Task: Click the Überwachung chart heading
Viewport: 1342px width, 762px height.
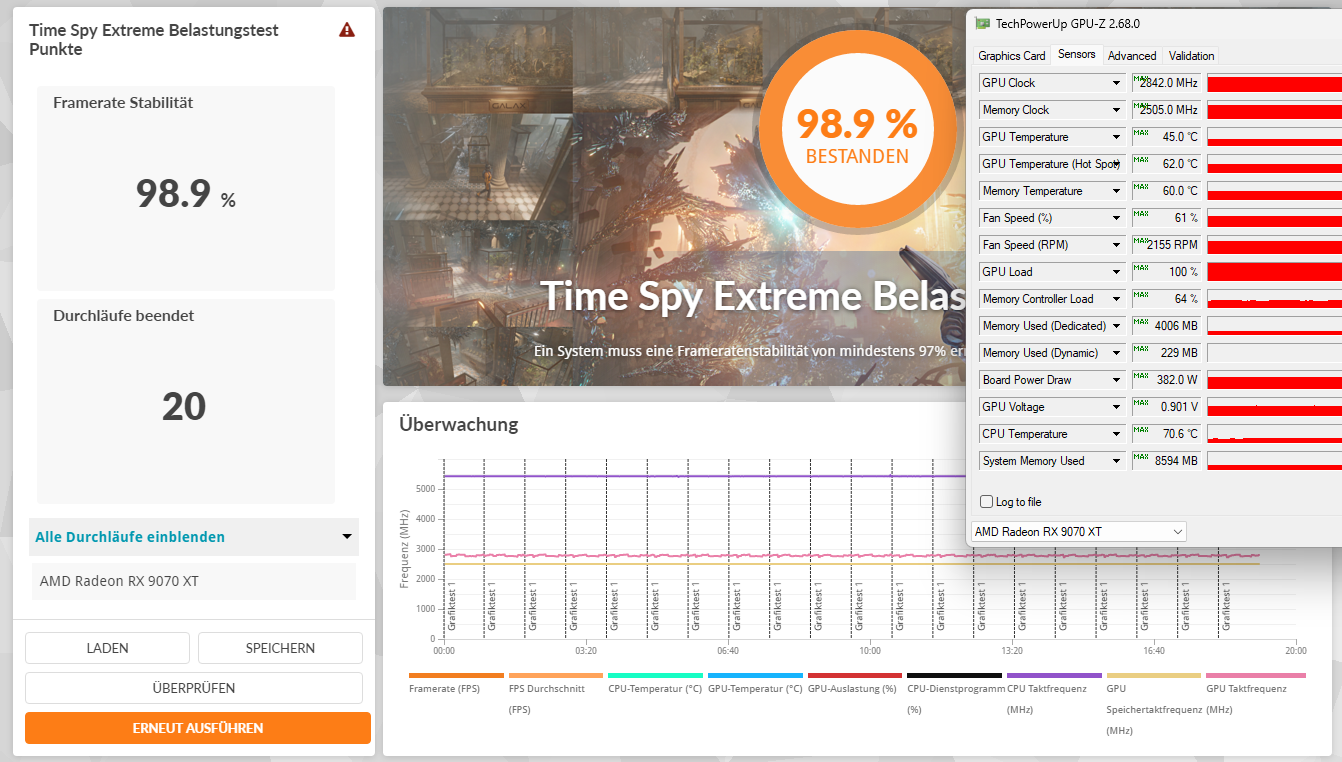Action: pos(459,424)
